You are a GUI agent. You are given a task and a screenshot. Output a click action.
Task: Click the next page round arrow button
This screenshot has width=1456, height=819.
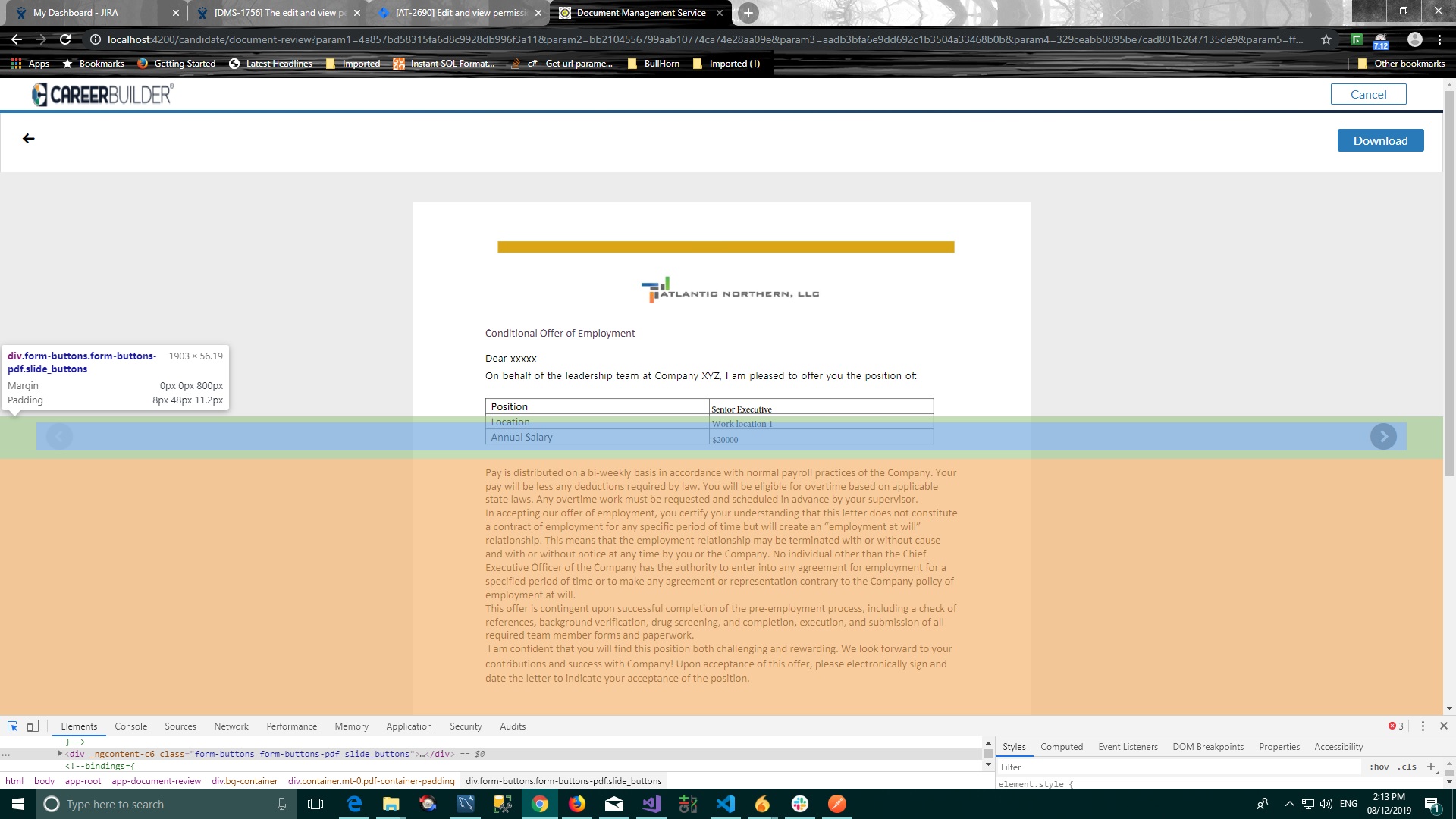(x=1383, y=436)
